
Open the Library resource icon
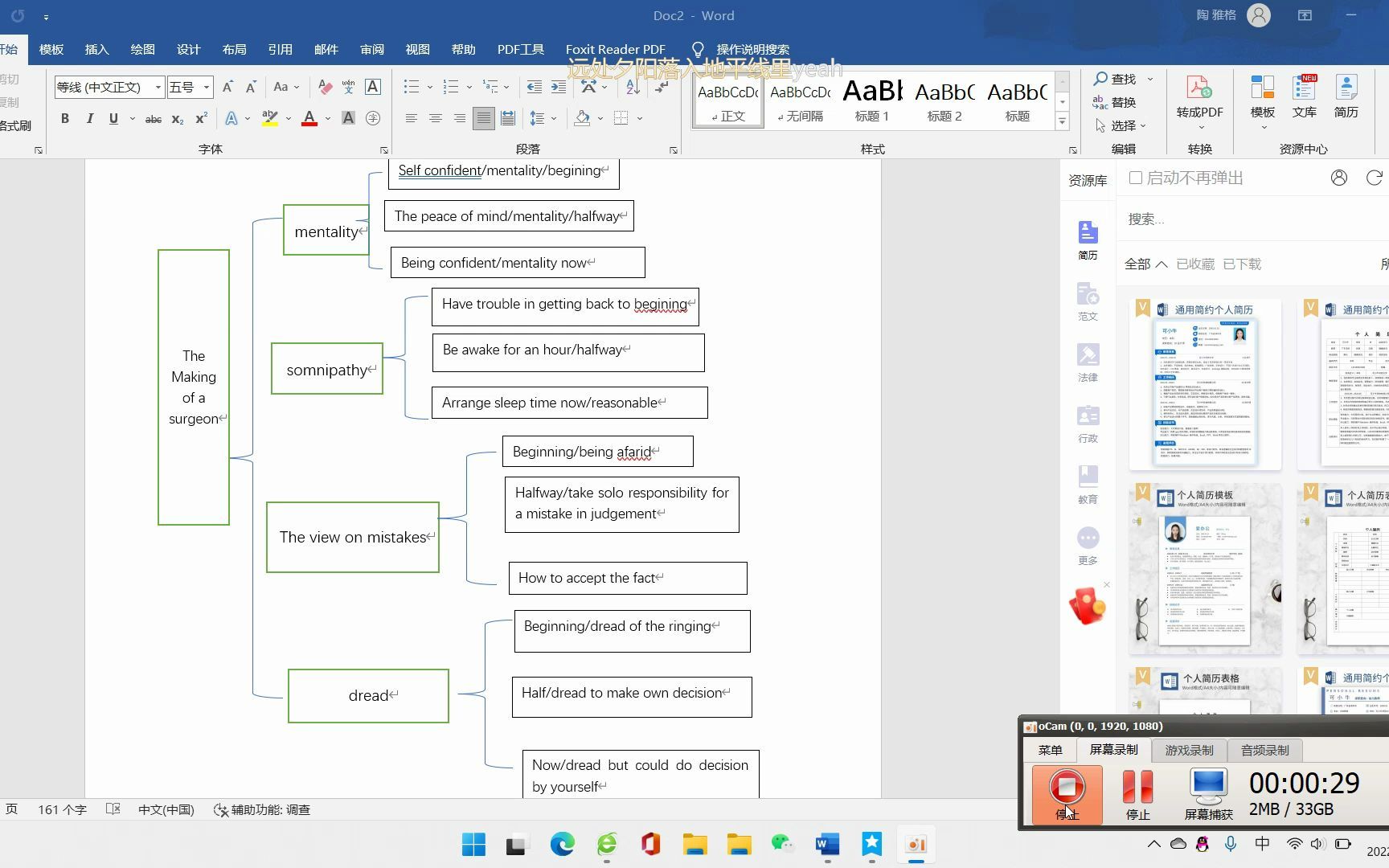(x=1304, y=96)
